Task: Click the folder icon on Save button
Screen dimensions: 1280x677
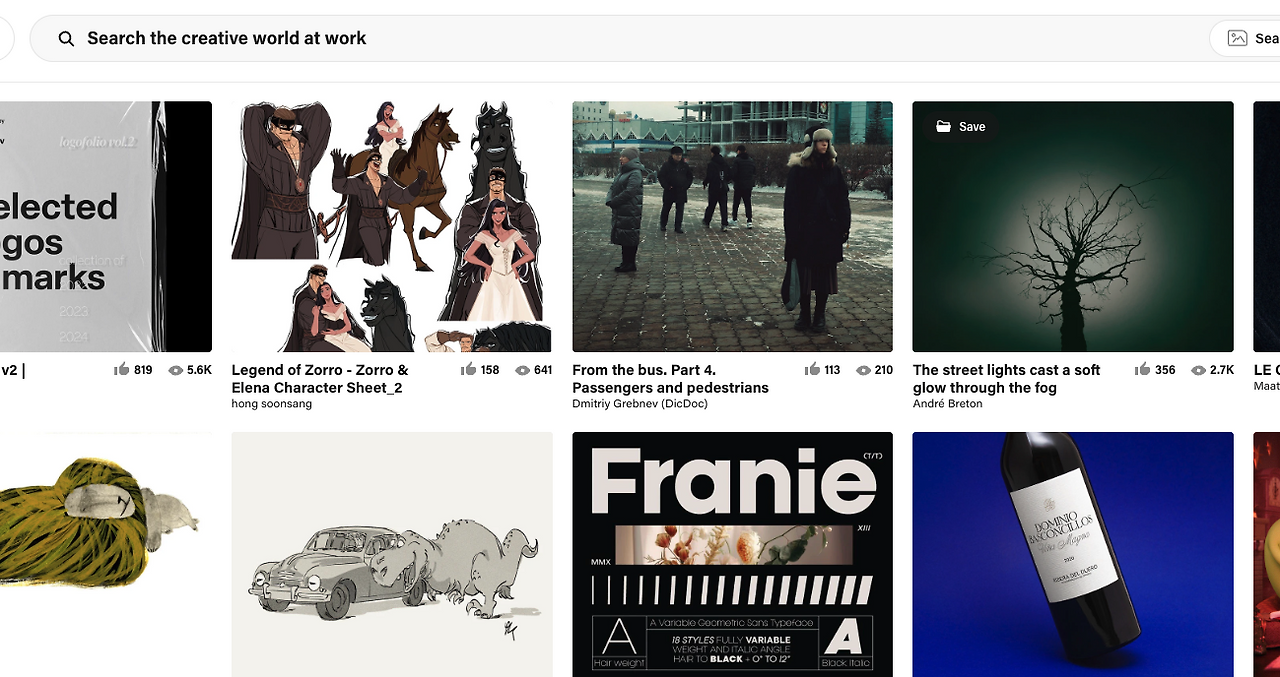Action: (943, 127)
